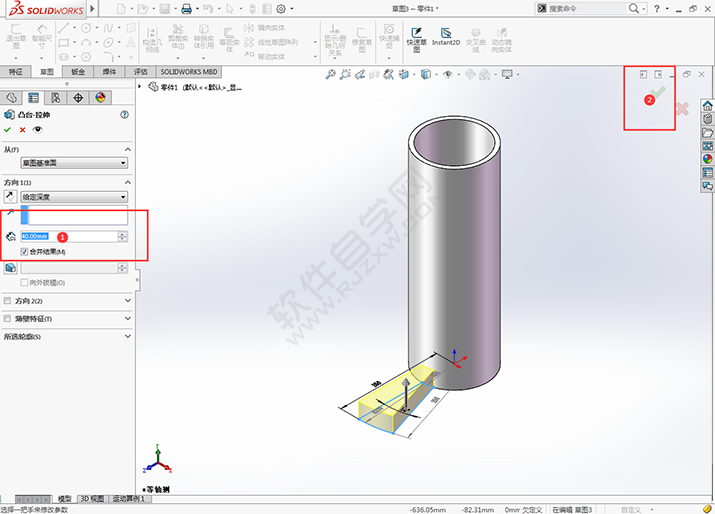Cancel feature with red X in viewport corner
Image resolution: width=715 pixels, height=514 pixels.
coord(682,108)
